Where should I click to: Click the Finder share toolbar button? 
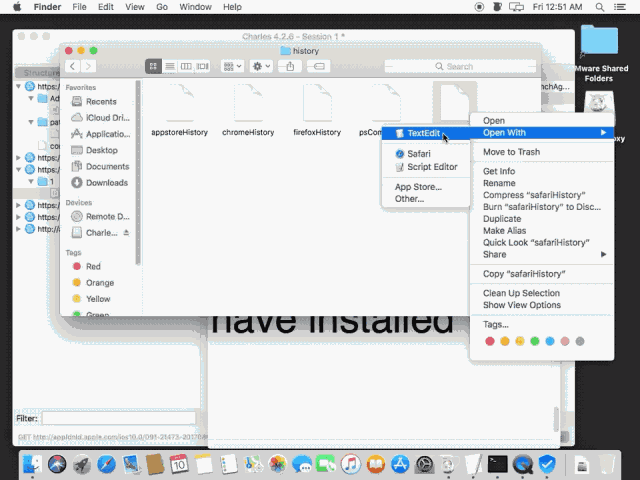point(290,66)
